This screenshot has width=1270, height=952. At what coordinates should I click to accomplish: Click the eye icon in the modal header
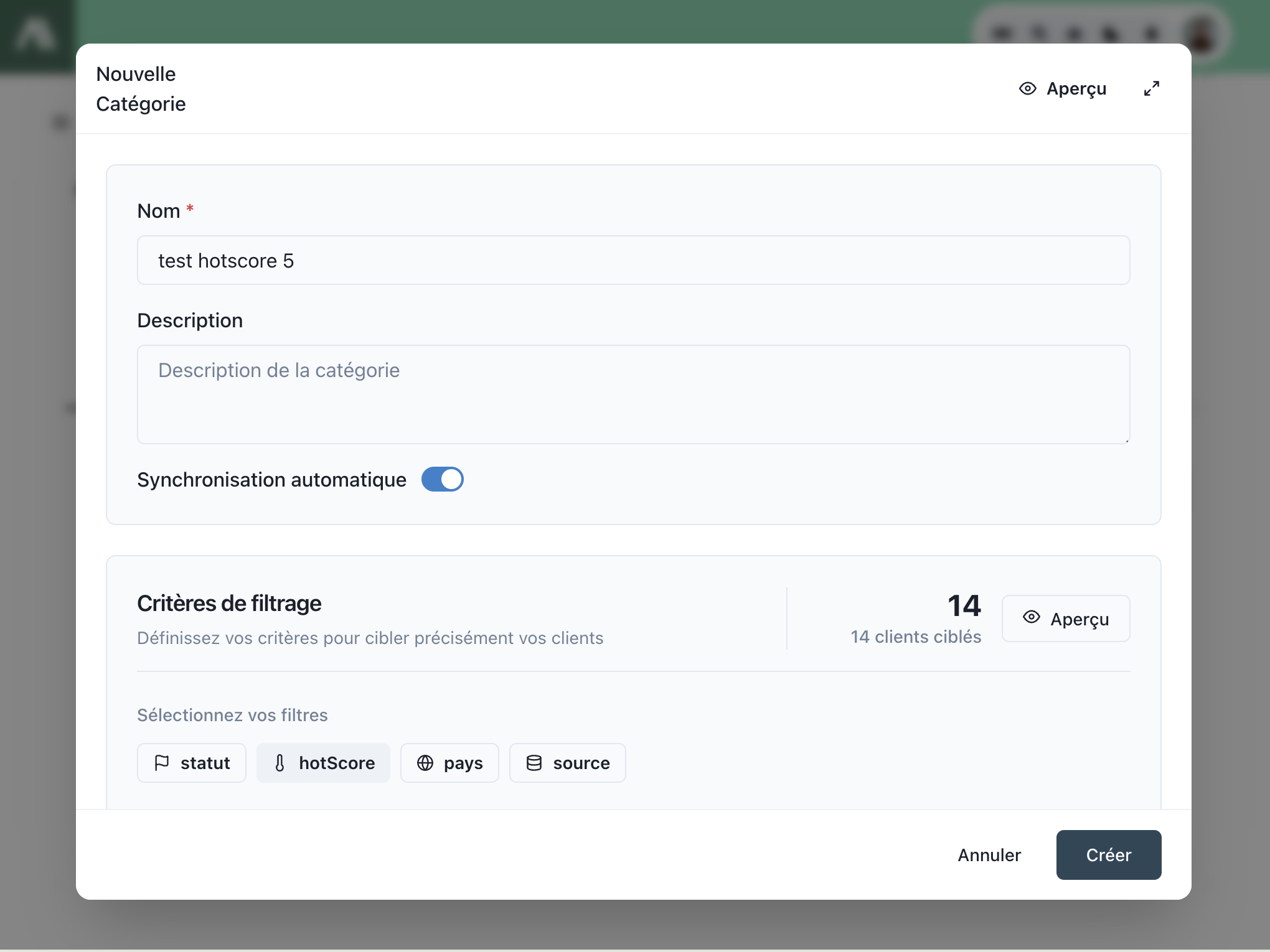1027,88
